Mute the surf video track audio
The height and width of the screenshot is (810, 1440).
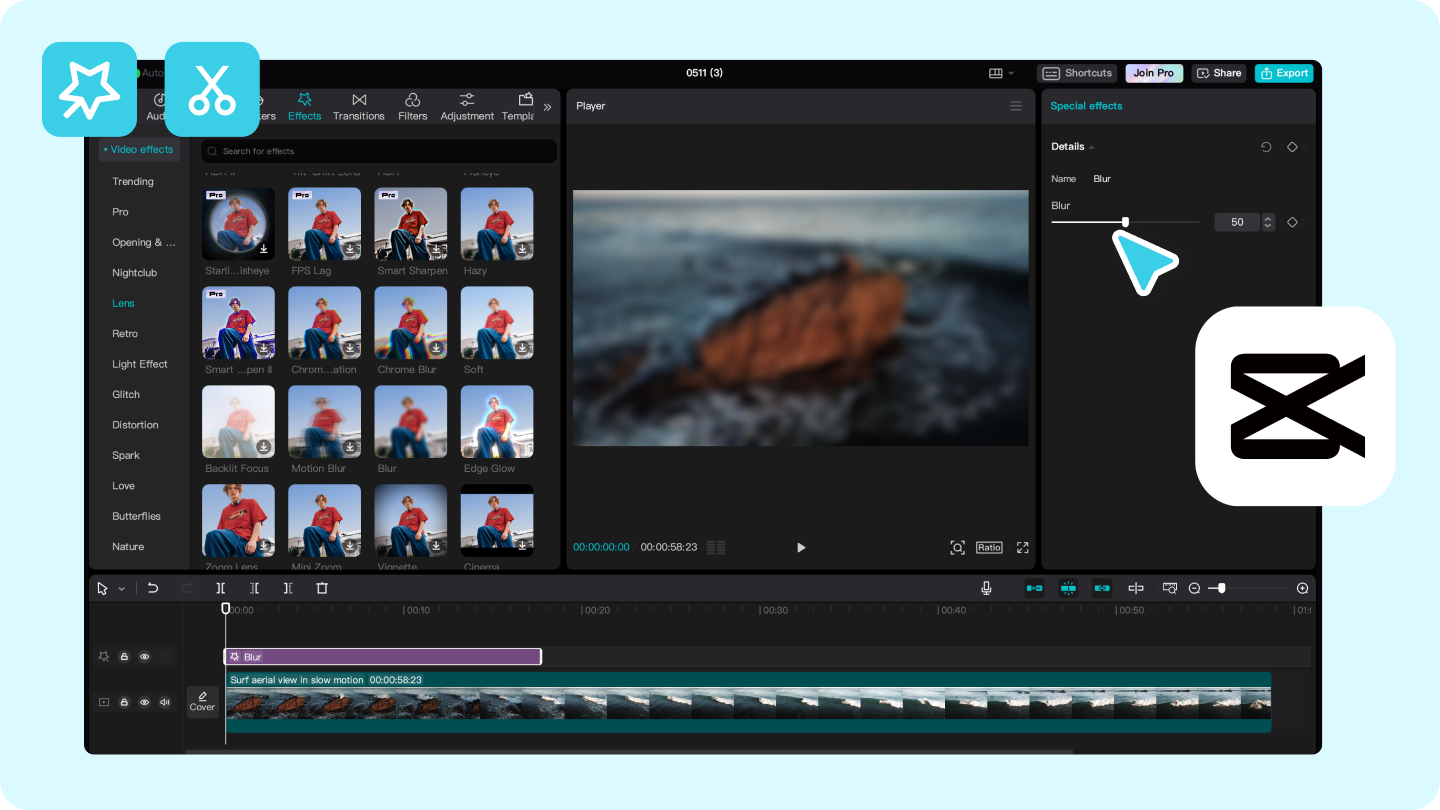coord(164,702)
